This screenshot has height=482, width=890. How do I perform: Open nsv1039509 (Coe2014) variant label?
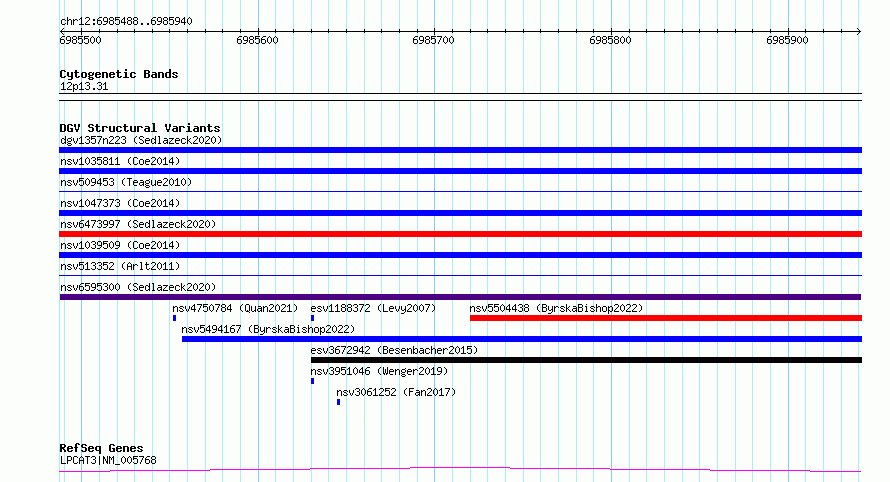(x=120, y=245)
